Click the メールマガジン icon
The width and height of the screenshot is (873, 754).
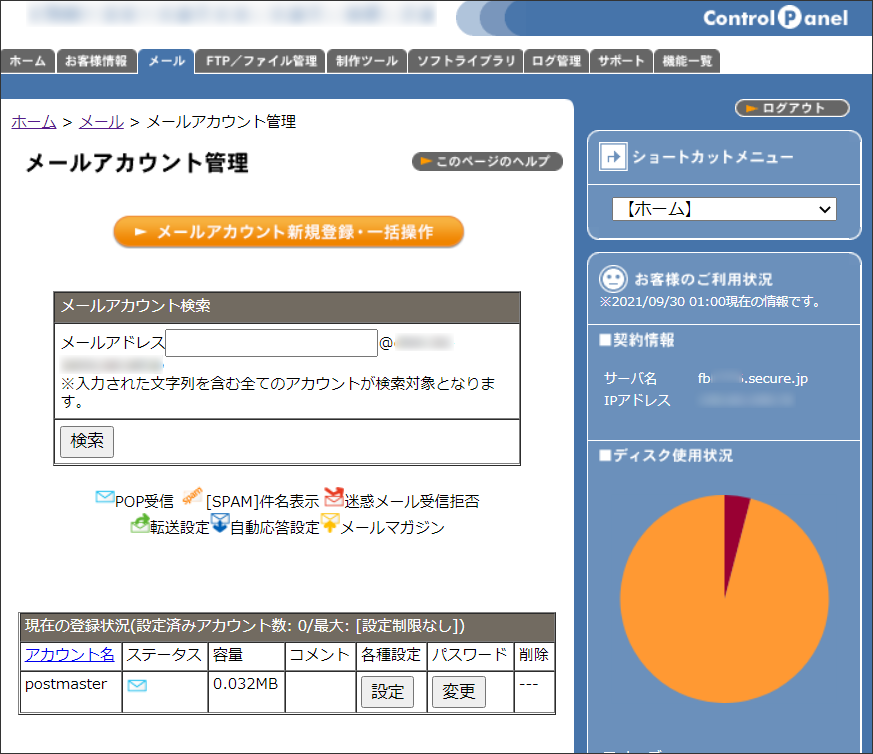(330, 523)
